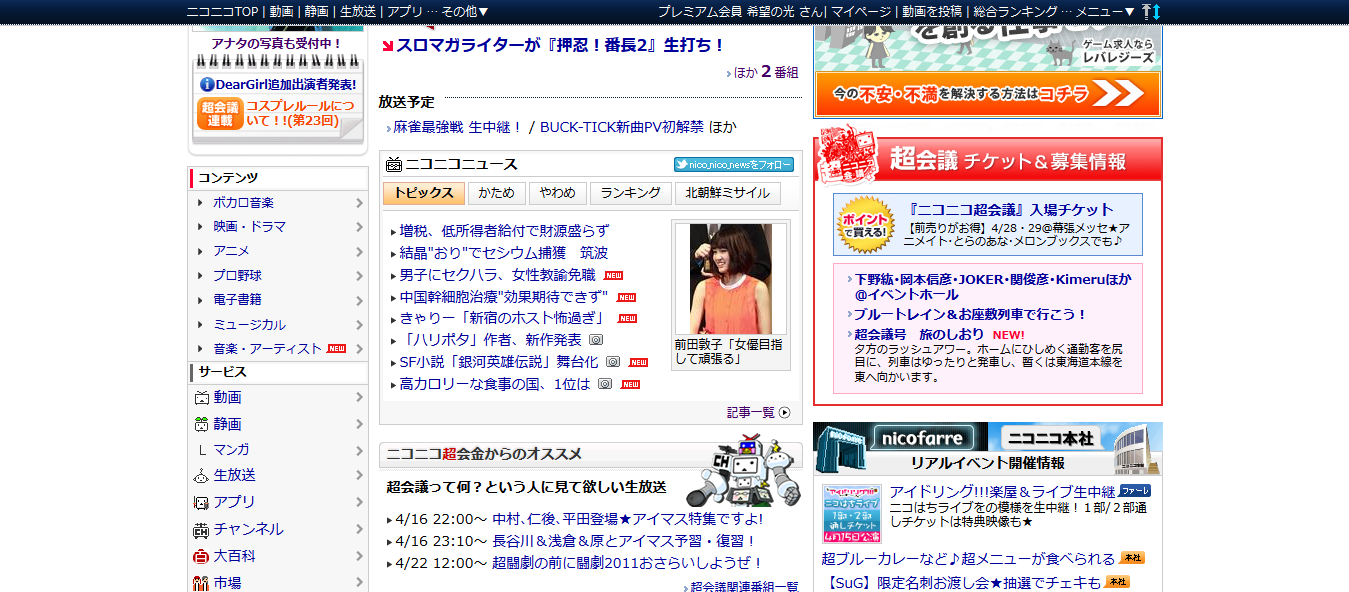This screenshot has height=592, width=1349.
Task: Click the ニコニコニュース TV header icon
Action: tap(394, 164)
